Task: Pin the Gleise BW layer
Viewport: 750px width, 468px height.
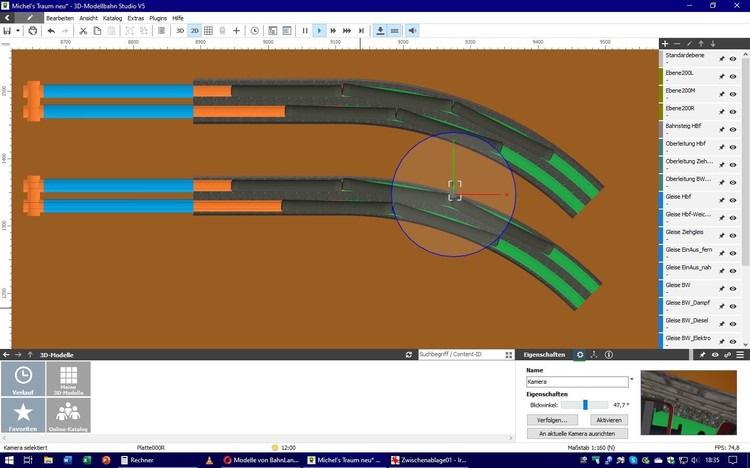Action: coord(722,289)
